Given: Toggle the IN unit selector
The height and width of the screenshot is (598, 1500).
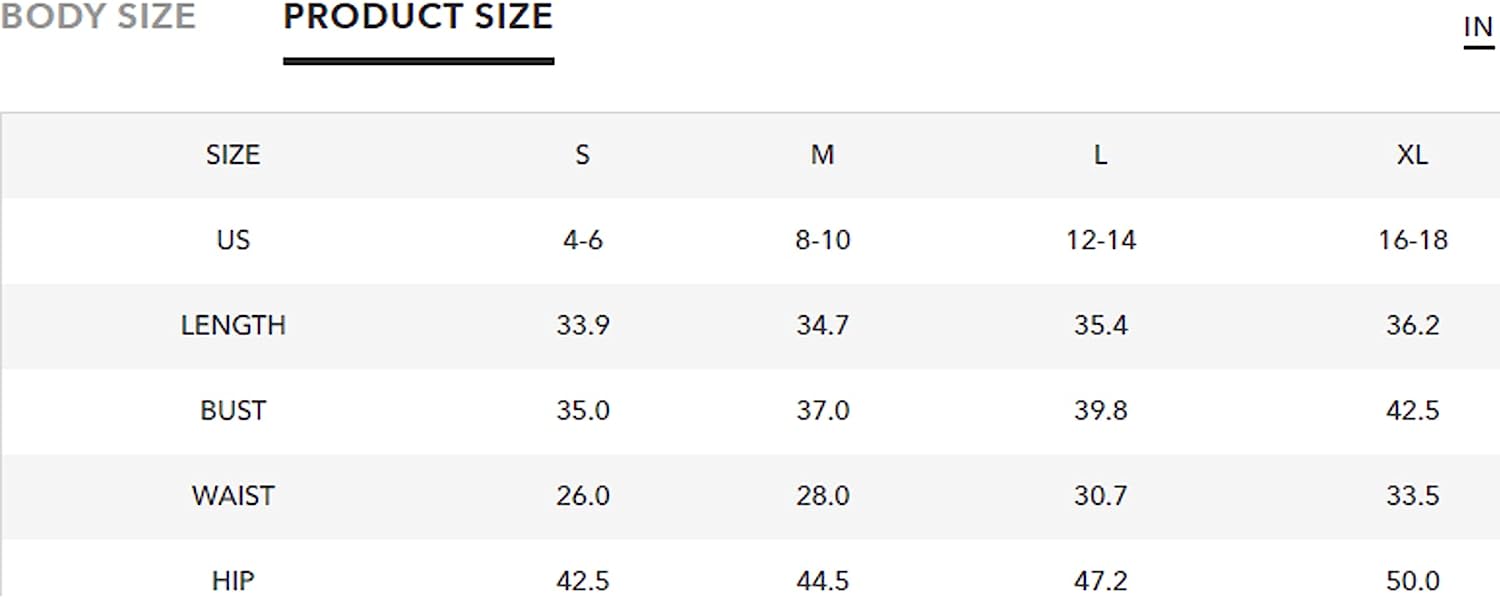Looking at the screenshot, I should (x=1478, y=27).
